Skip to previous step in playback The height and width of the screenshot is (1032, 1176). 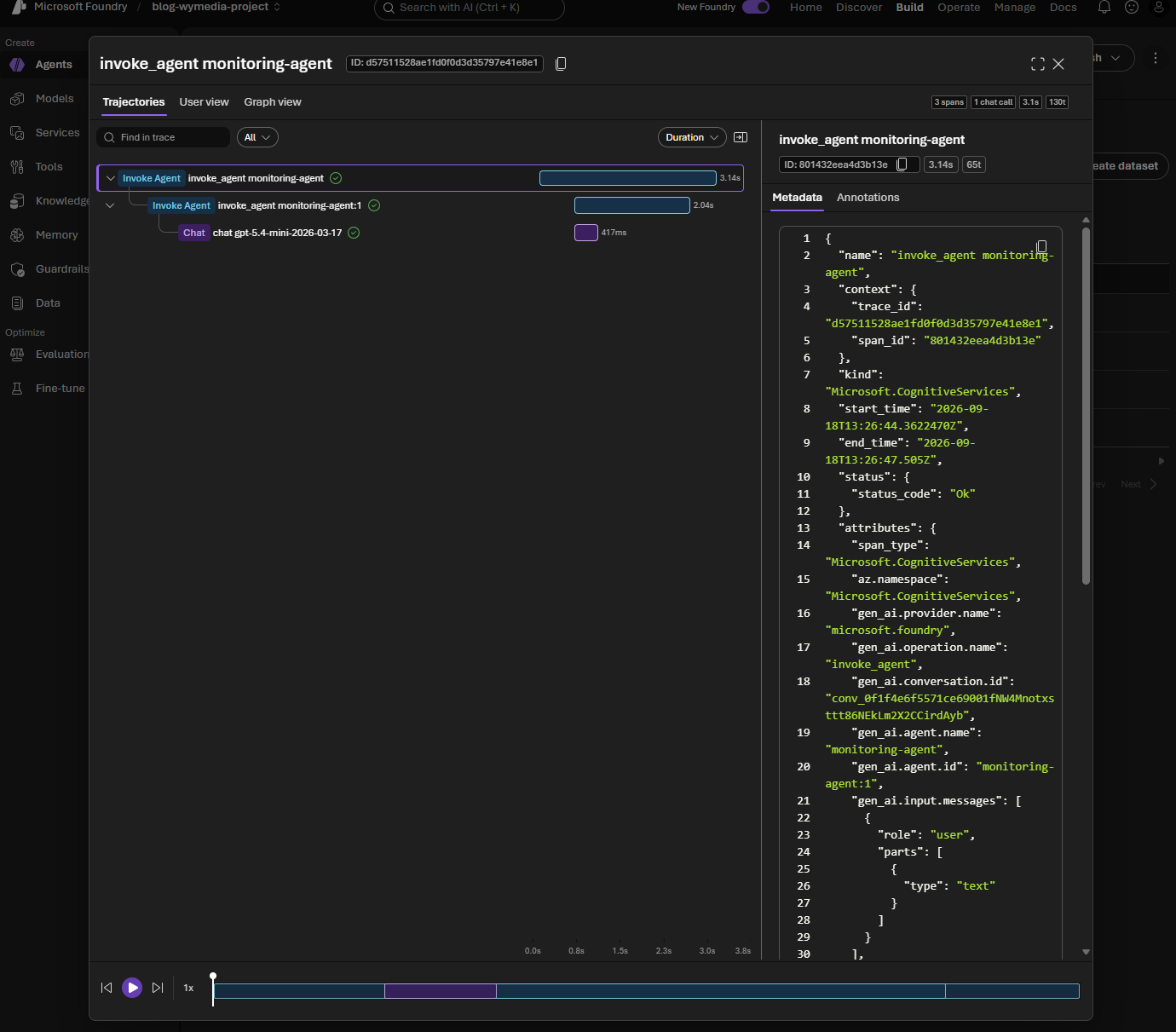(x=107, y=988)
